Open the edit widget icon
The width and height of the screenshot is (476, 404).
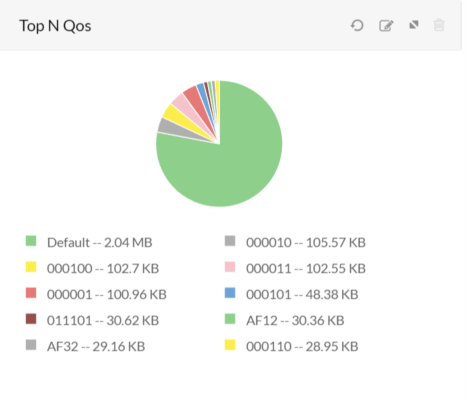tap(386, 26)
